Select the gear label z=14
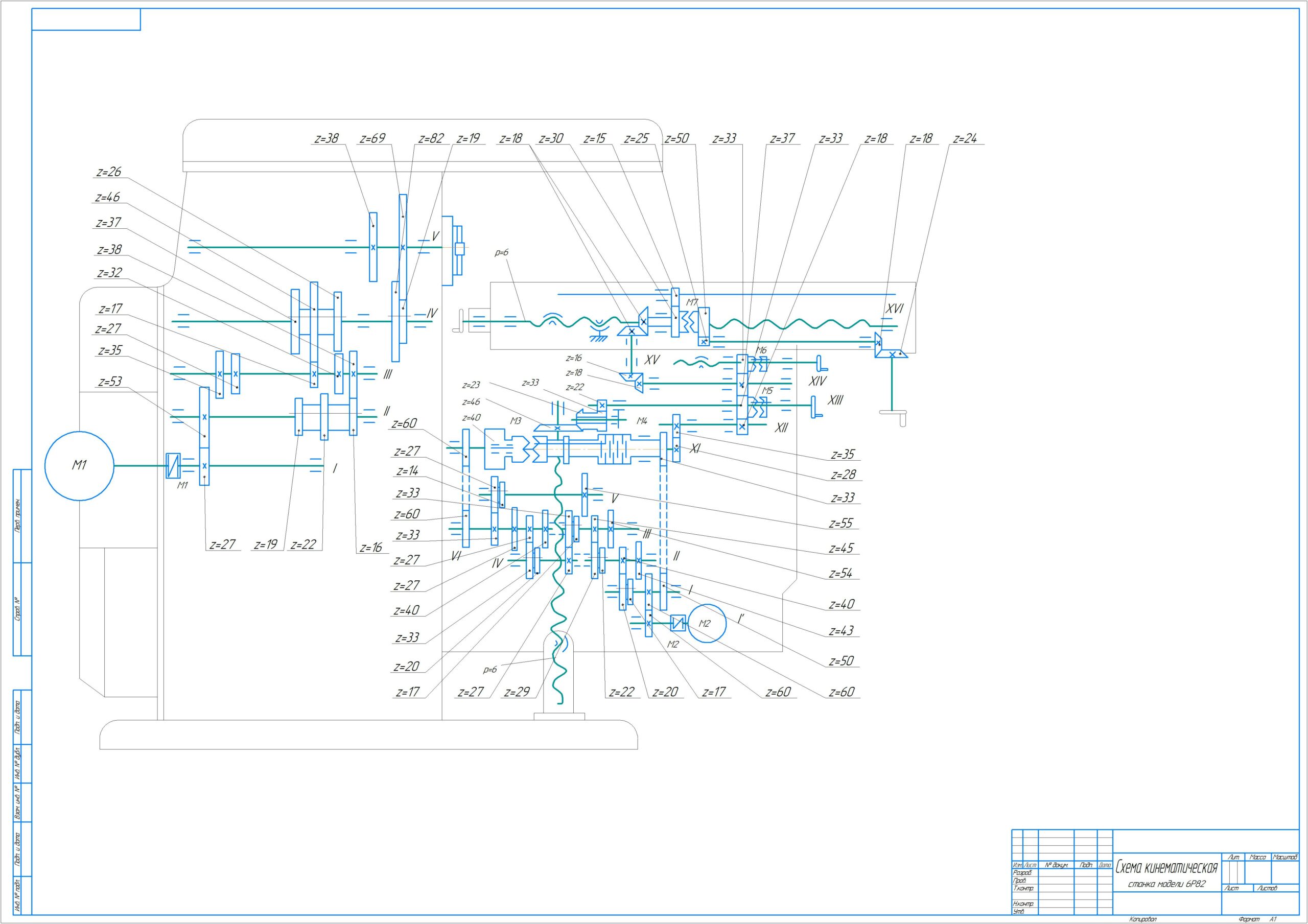Image resolution: width=1308 pixels, height=924 pixels. click(407, 471)
